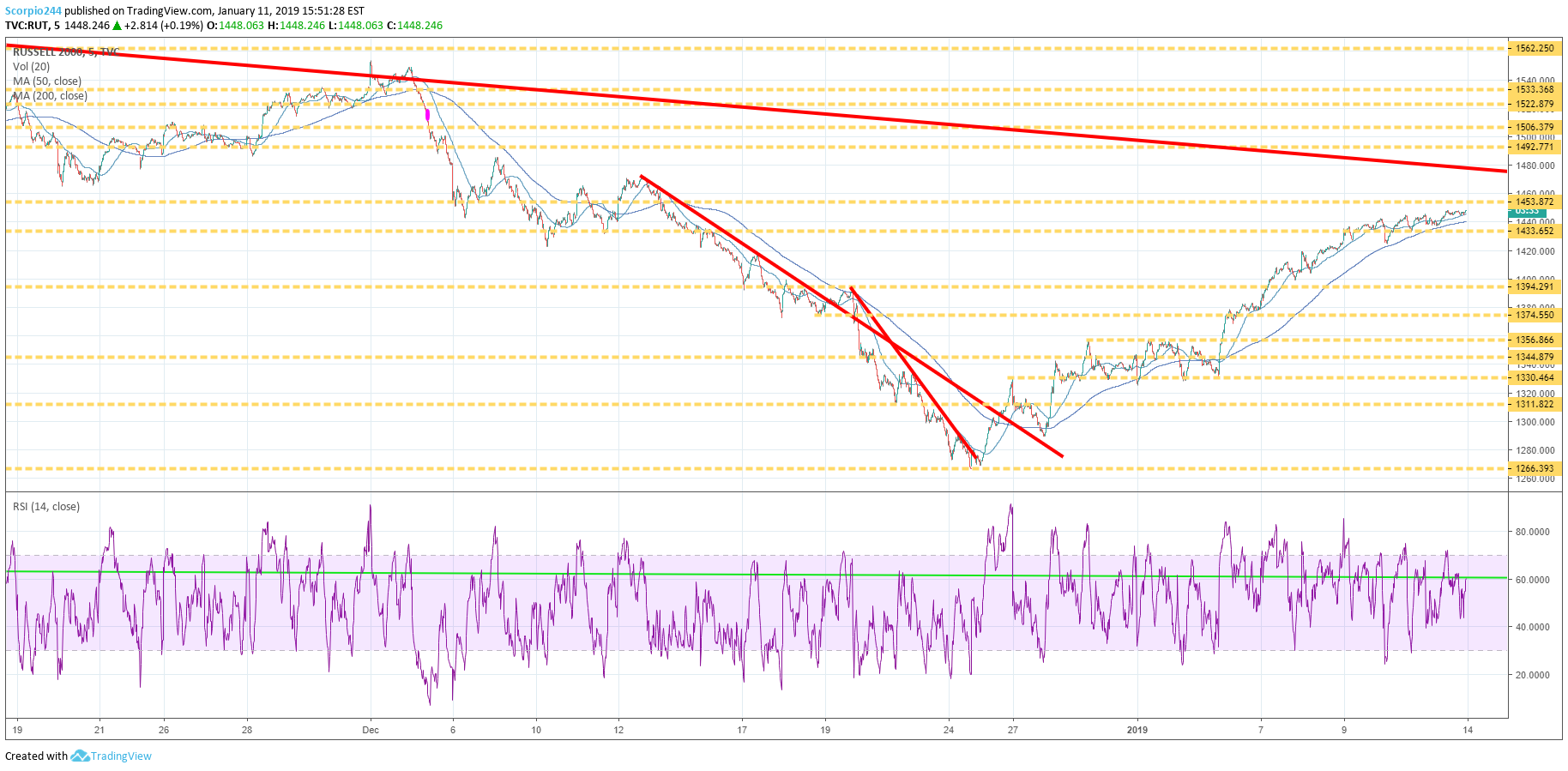
Task: Click the RSI 80.0000 axis value
Action: [1532, 532]
